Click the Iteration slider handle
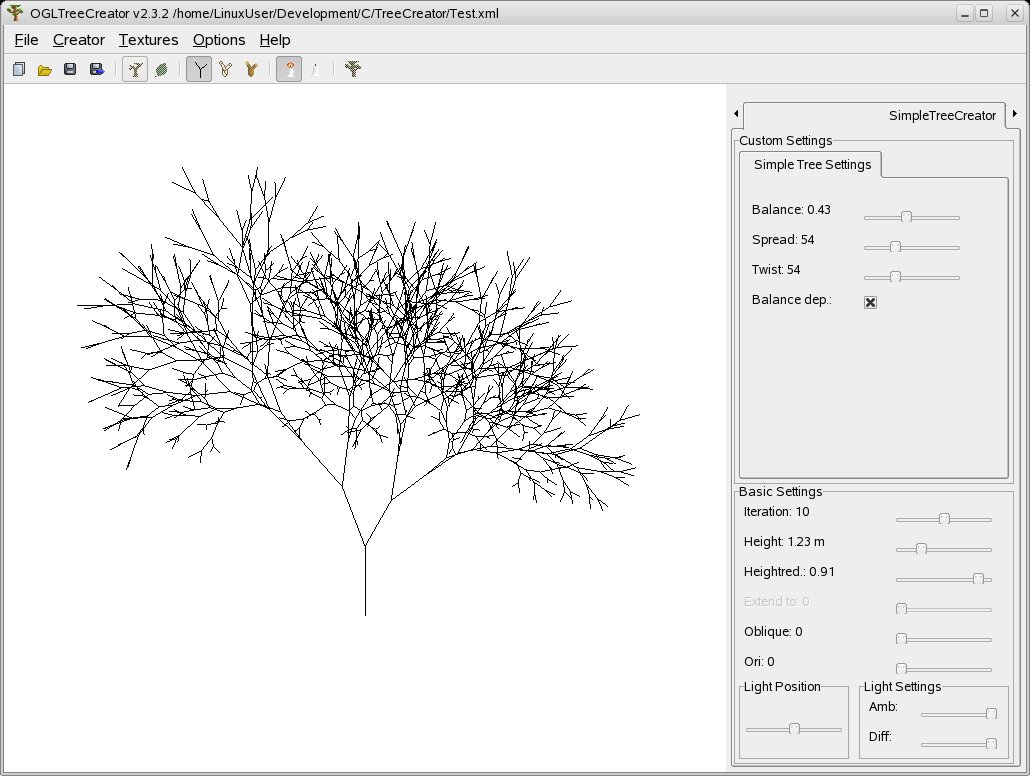The image size is (1030, 776). tap(944, 519)
